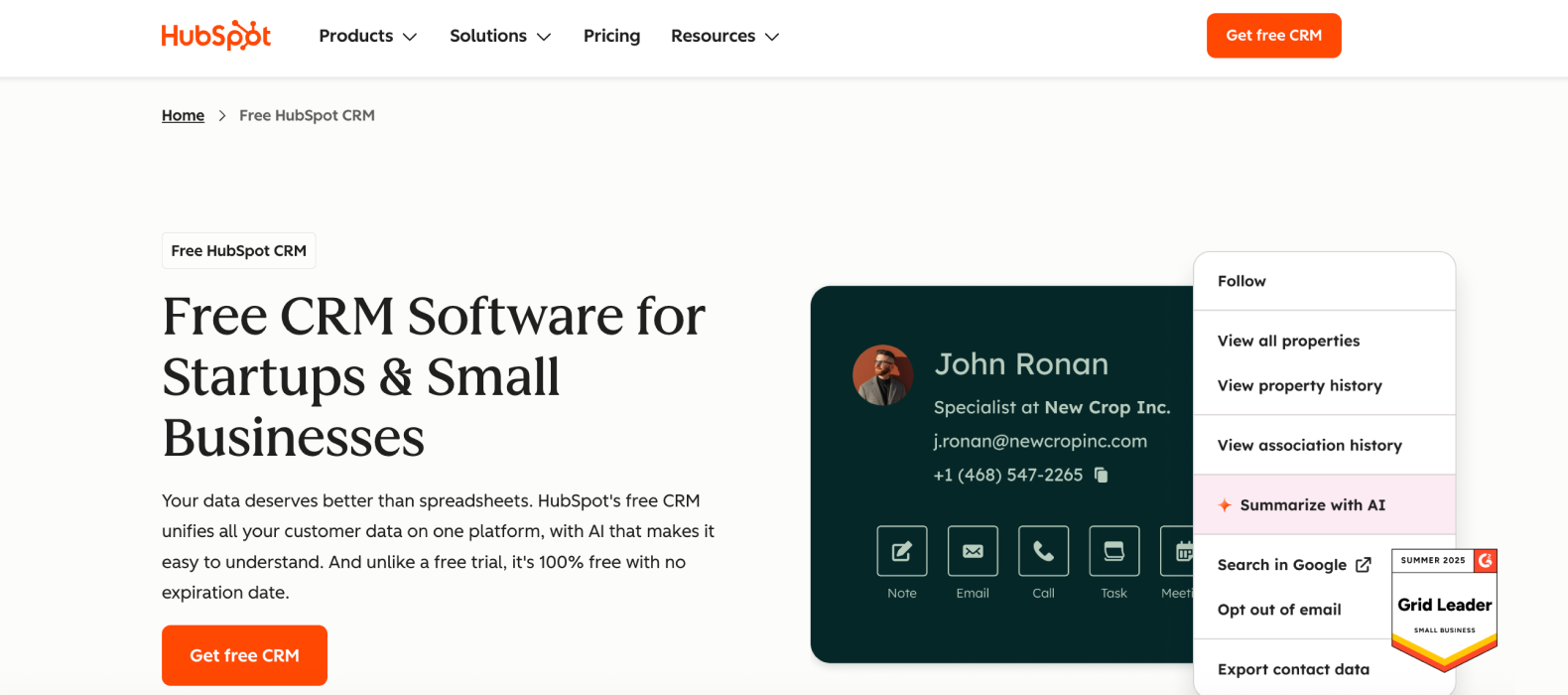Expand the Resources dropdown menu
Viewport: 1568px width, 695px height.
[724, 36]
